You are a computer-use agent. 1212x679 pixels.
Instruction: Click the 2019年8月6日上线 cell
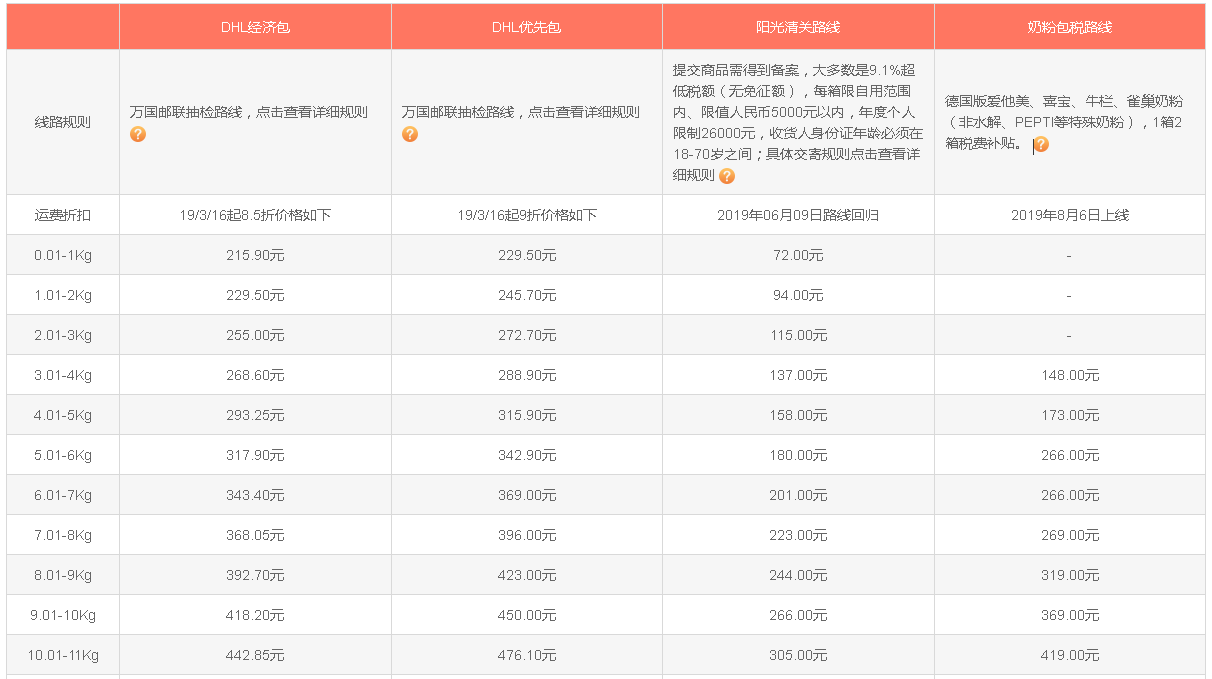click(x=1069, y=215)
